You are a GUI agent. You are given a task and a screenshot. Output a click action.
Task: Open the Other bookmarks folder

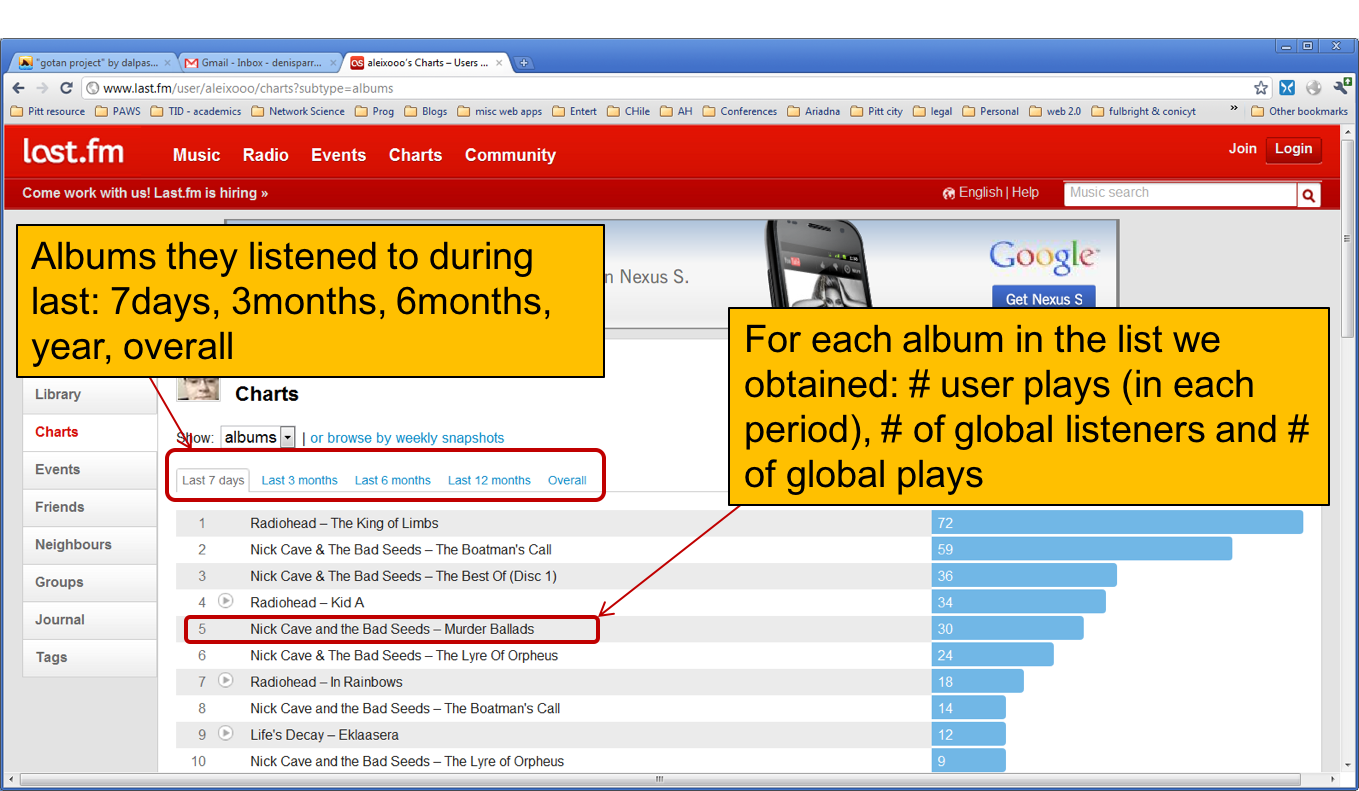click(1299, 111)
